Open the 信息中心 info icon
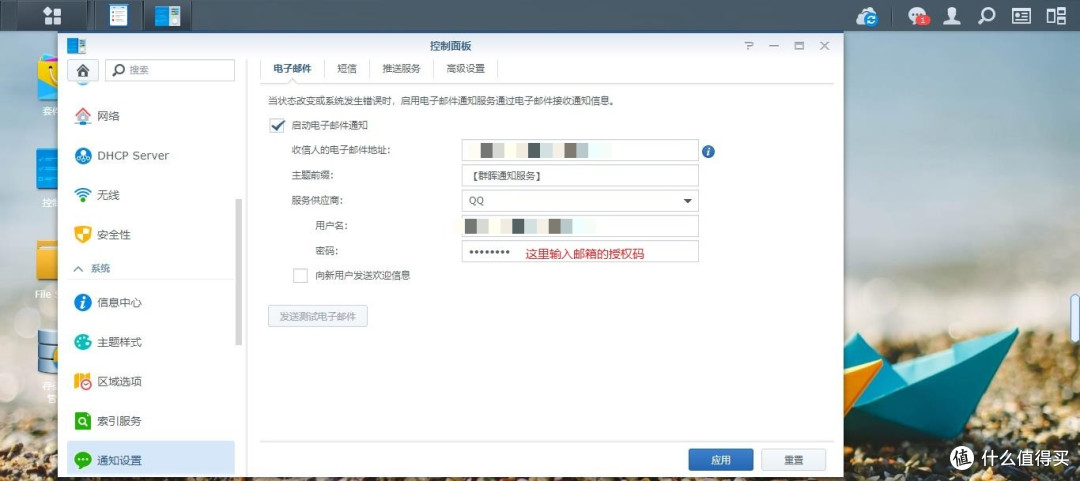1080x481 pixels. tap(83, 303)
